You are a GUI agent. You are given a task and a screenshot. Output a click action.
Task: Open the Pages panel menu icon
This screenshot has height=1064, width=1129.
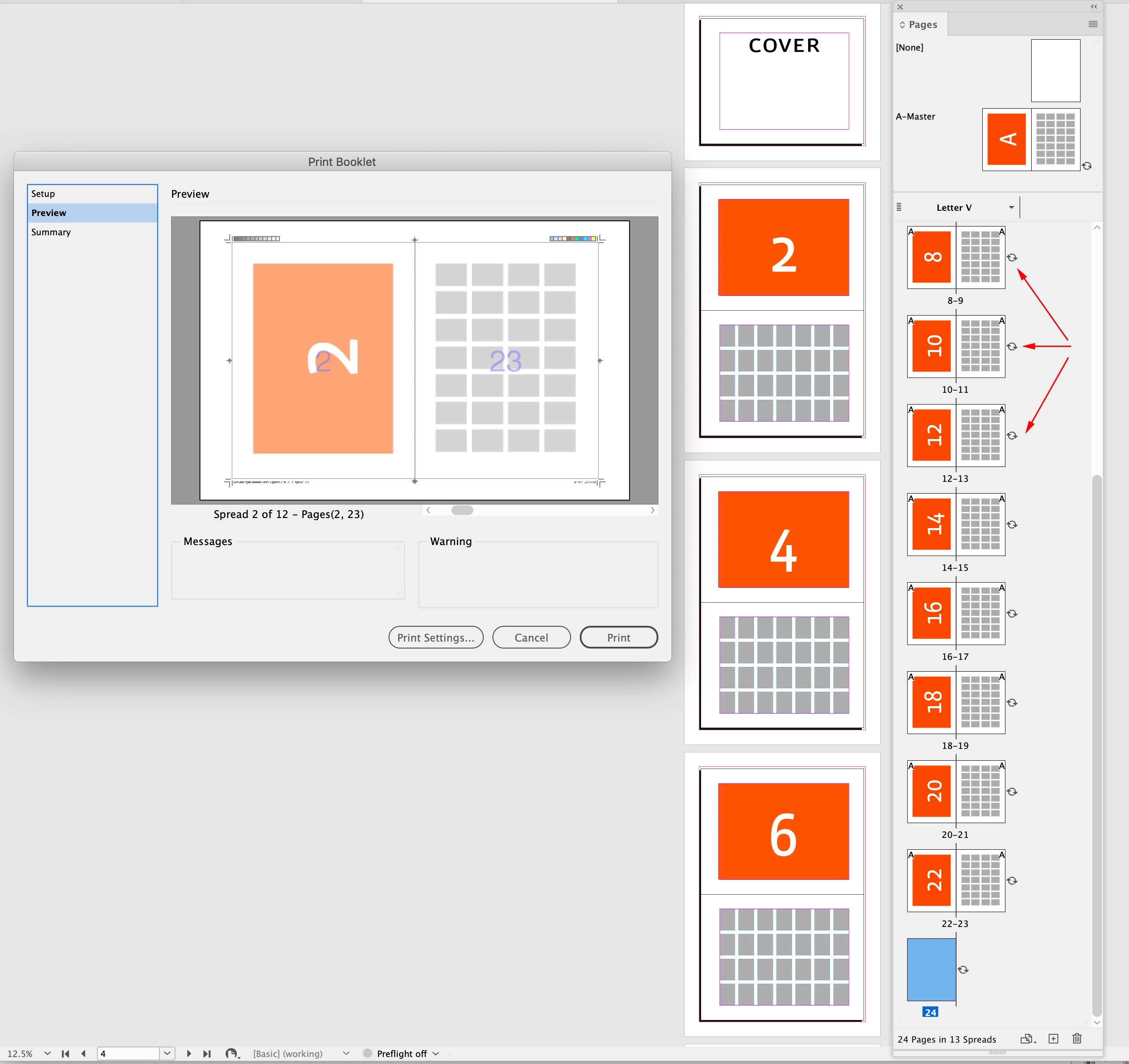pyautogui.click(x=1093, y=24)
